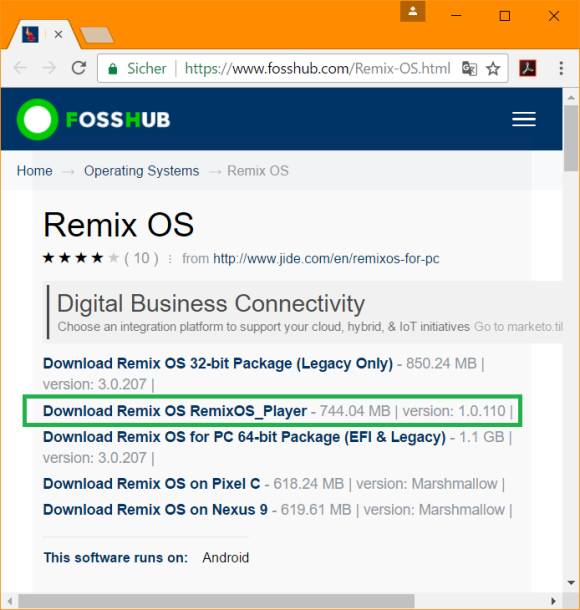Viewport: 580px width, 610px height.
Task: Click Android platform text
Action: tap(226, 557)
